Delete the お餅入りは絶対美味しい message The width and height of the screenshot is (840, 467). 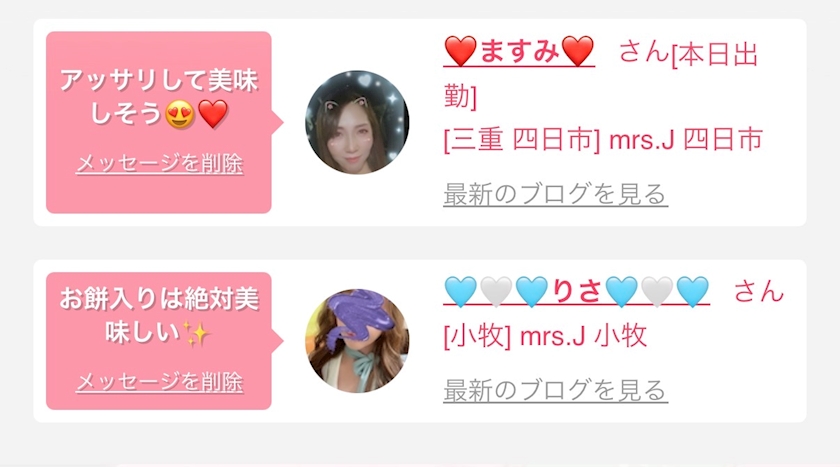[x=160, y=382]
